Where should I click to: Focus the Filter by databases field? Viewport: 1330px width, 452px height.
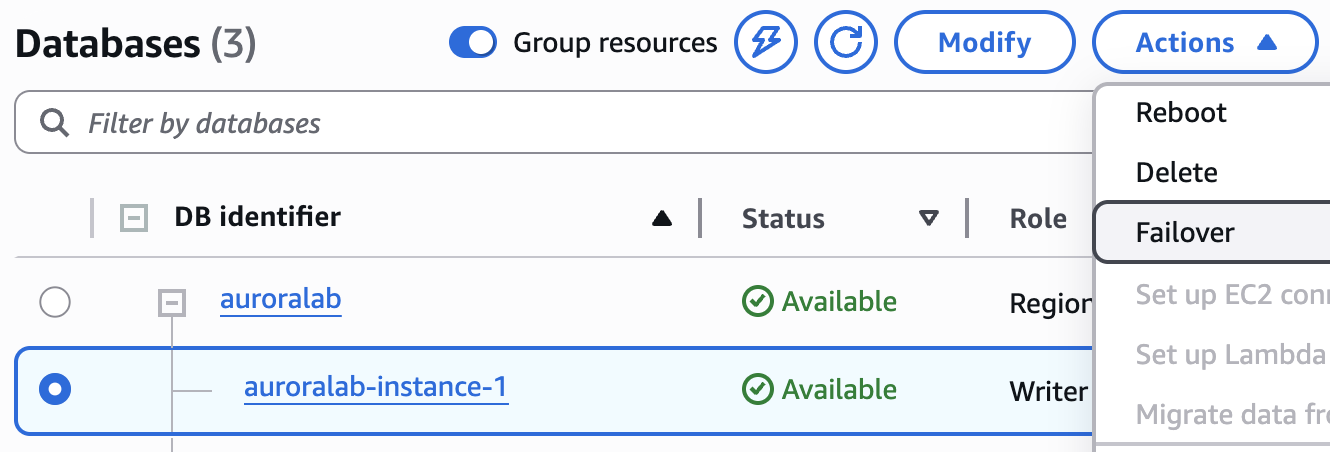point(555,123)
